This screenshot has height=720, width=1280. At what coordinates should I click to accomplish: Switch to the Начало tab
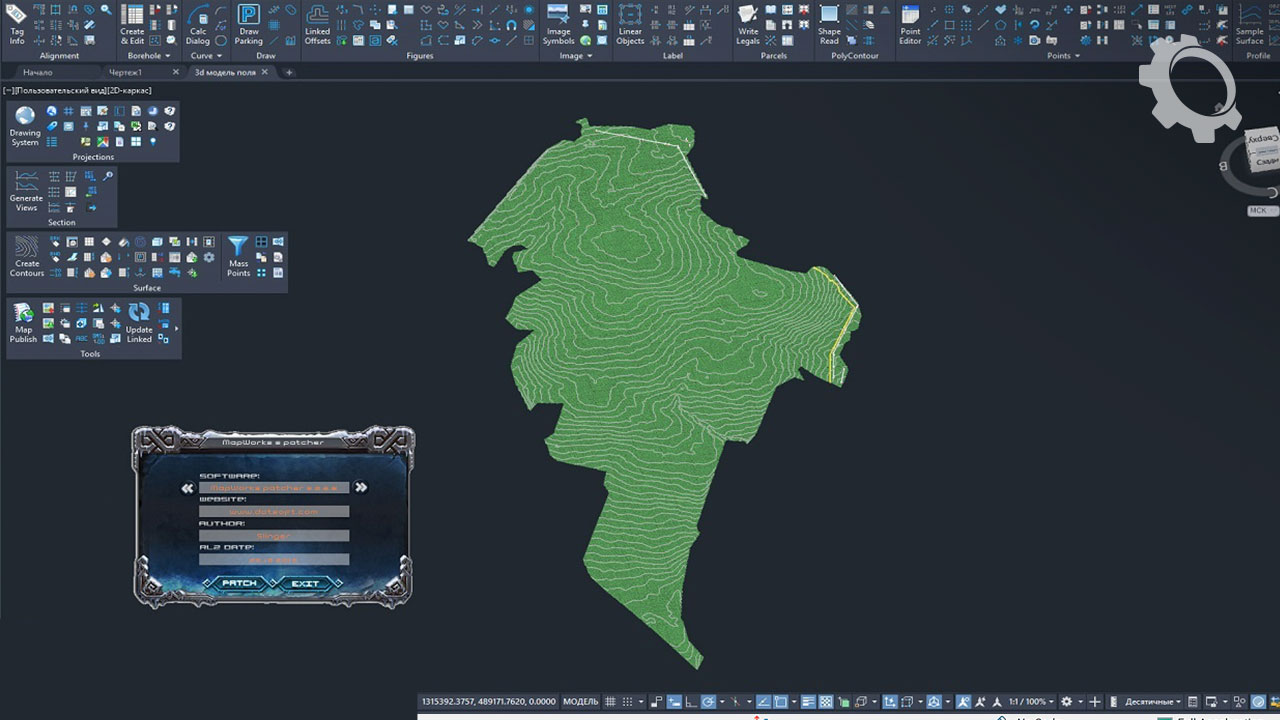tap(38, 73)
